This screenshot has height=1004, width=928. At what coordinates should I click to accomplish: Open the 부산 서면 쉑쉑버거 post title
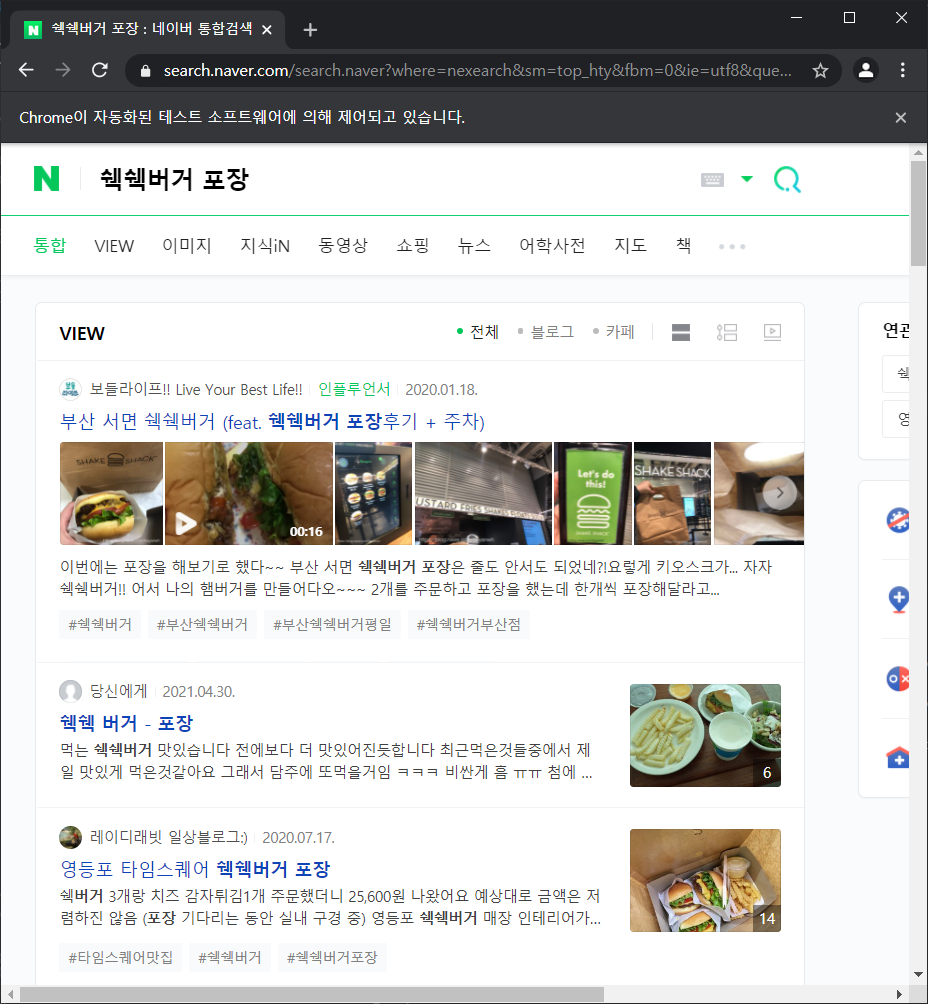[272, 421]
